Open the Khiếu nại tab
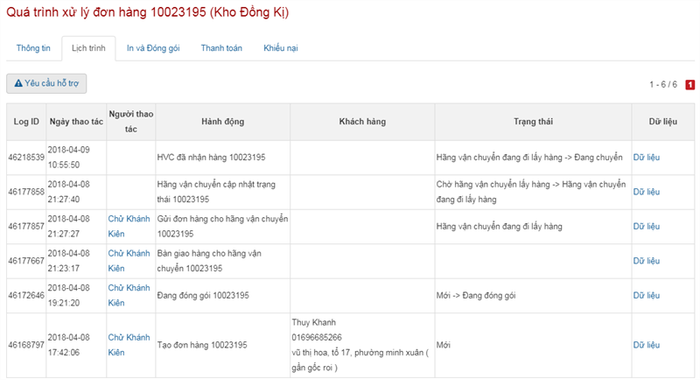This screenshot has height=380, width=700. pos(280,48)
